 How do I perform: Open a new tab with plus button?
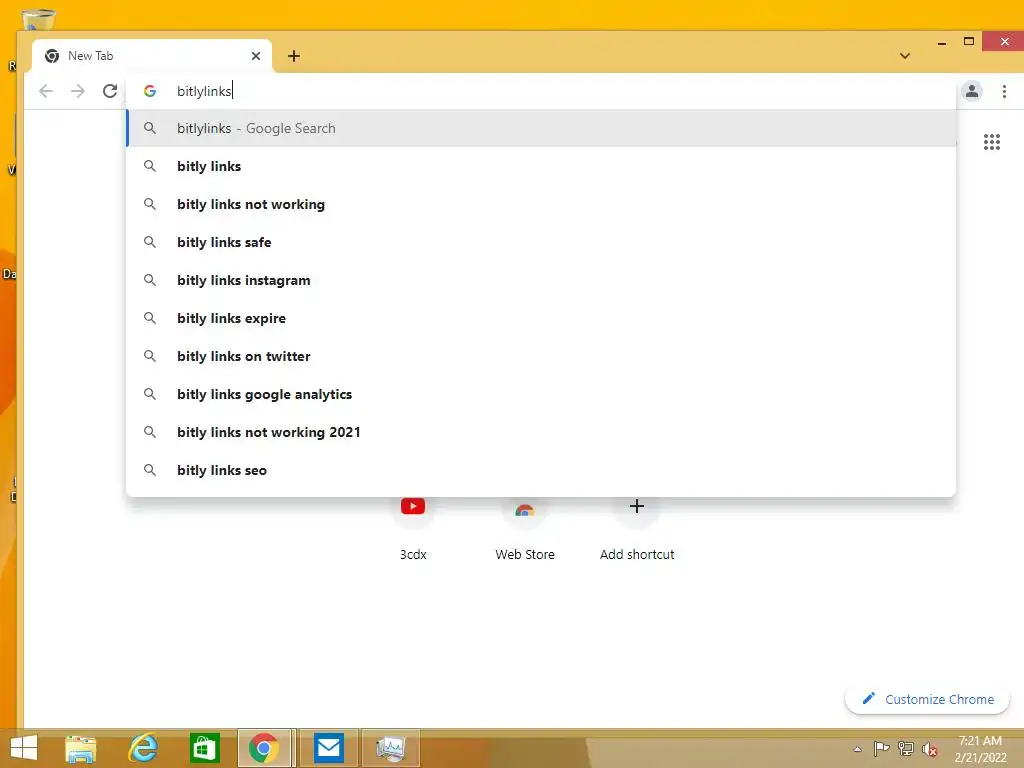pos(294,56)
